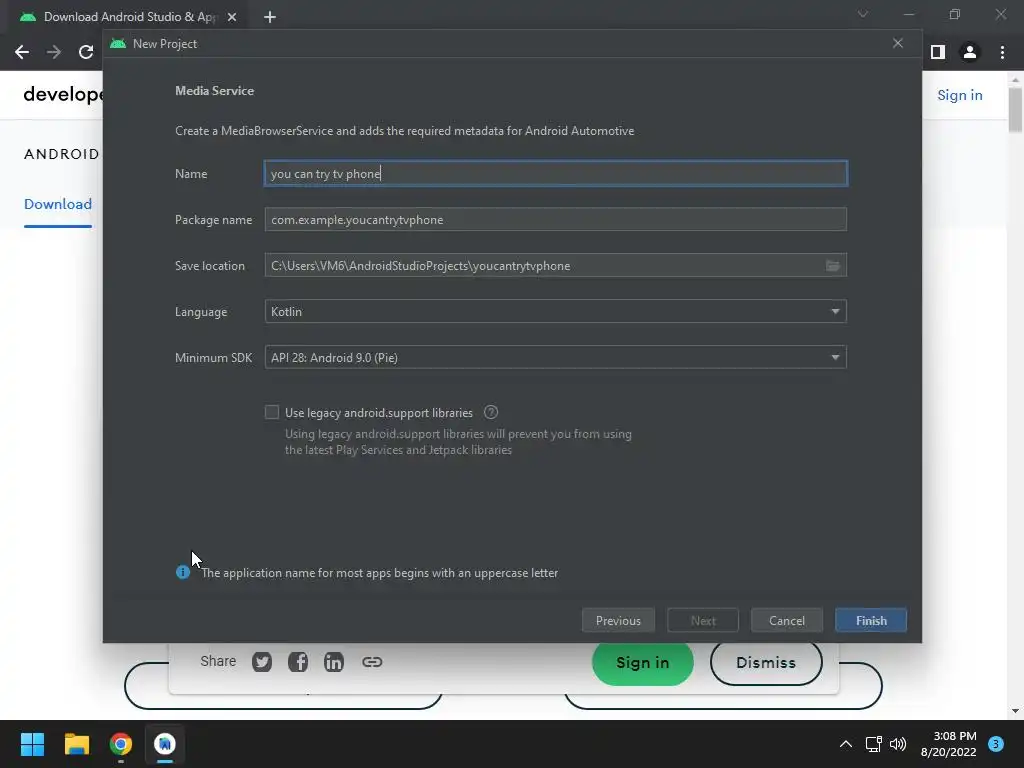Click into the Name field
1024x768 pixels.
tap(556, 174)
